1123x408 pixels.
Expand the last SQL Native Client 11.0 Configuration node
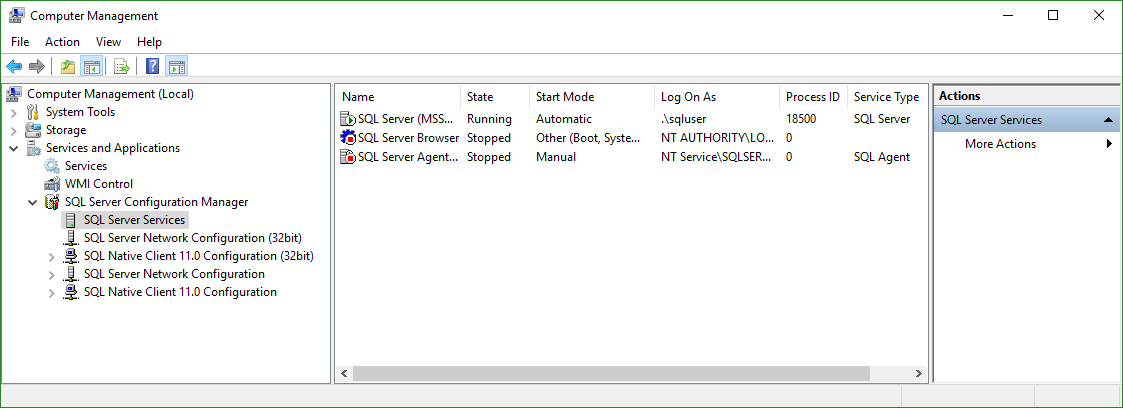(52, 292)
